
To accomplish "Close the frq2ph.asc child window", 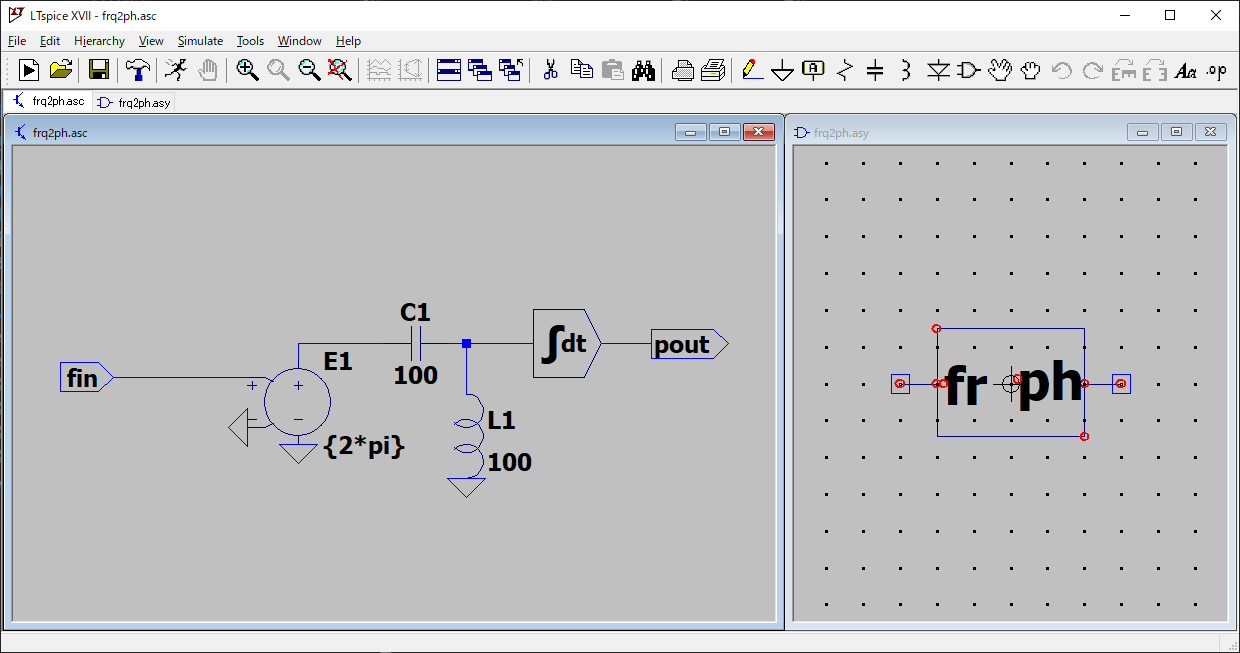I will point(759,132).
